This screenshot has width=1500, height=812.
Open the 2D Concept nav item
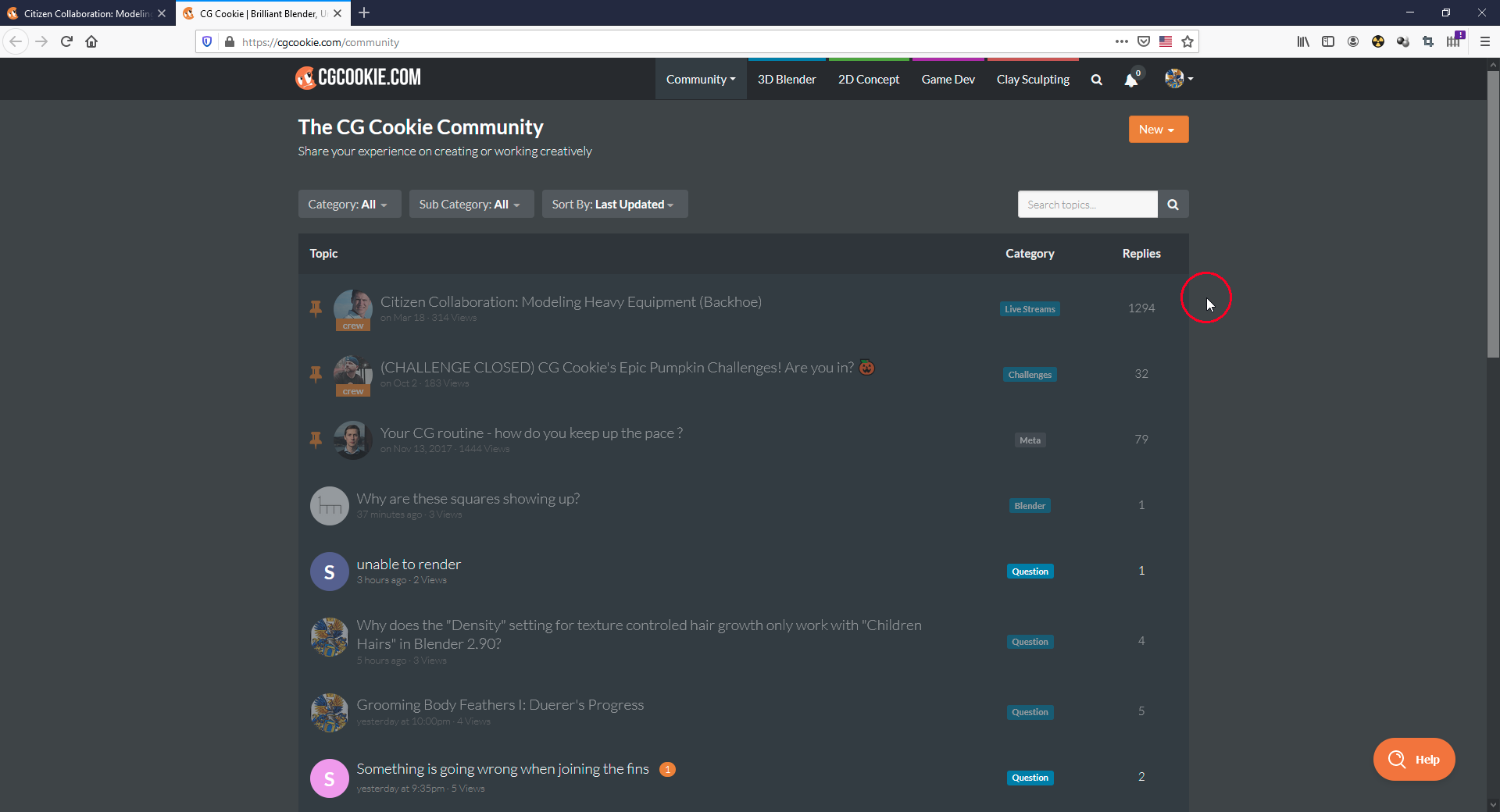pos(869,79)
